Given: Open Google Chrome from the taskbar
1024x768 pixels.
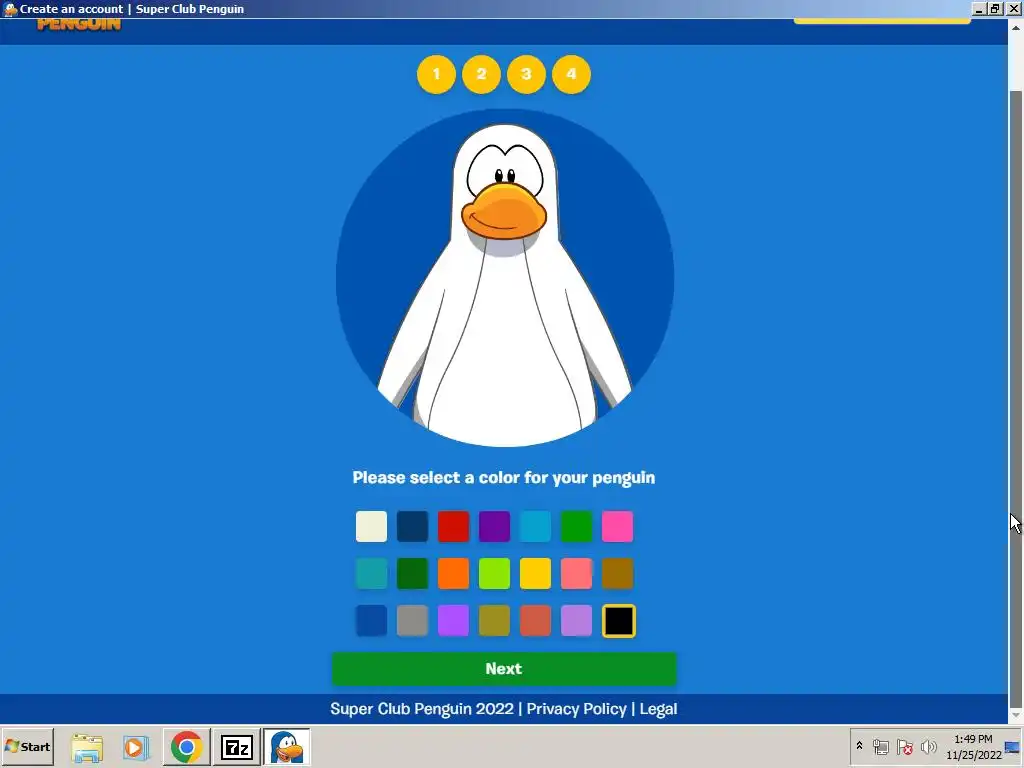Looking at the screenshot, I should pos(187,747).
